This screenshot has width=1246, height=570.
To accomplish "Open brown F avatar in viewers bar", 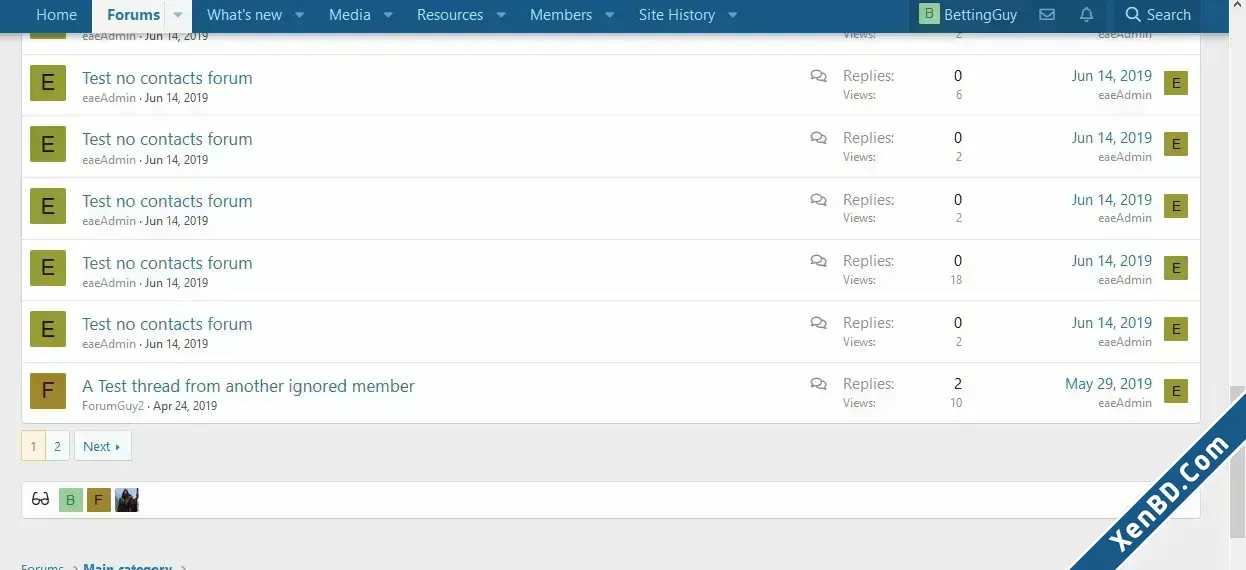I will click(98, 500).
